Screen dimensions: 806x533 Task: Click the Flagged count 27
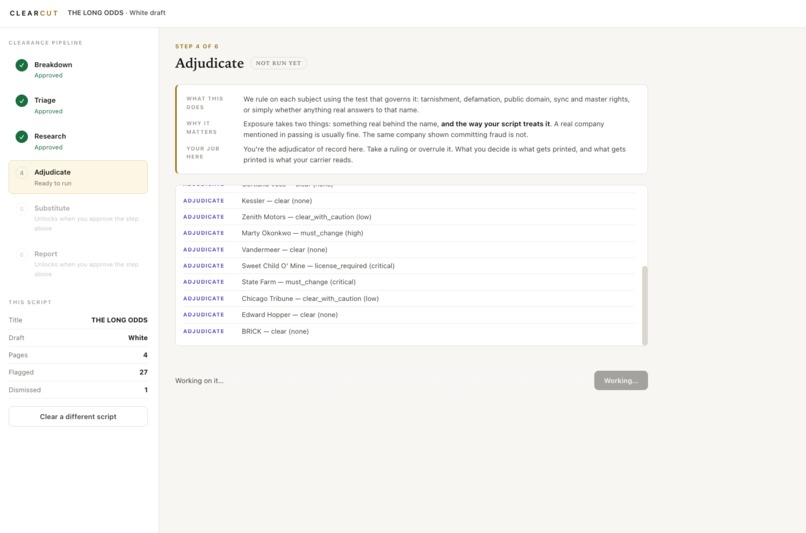click(x=143, y=372)
